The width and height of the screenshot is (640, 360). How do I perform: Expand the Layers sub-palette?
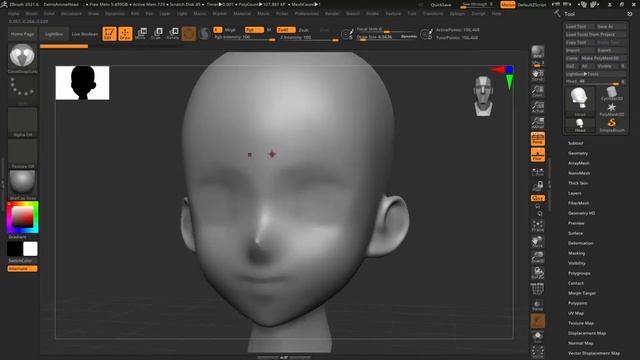click(x=575, y=193)
